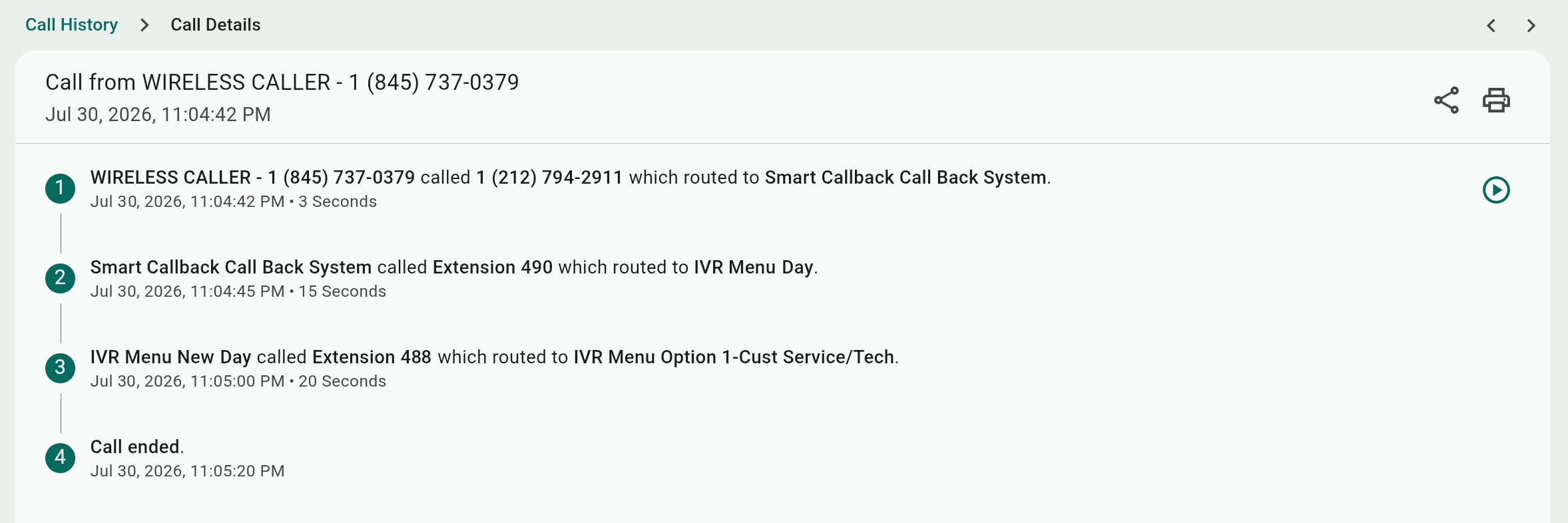
Task: Click IVR Menu Option 1-Cust Service/Tech
Action: coord(734,357)
